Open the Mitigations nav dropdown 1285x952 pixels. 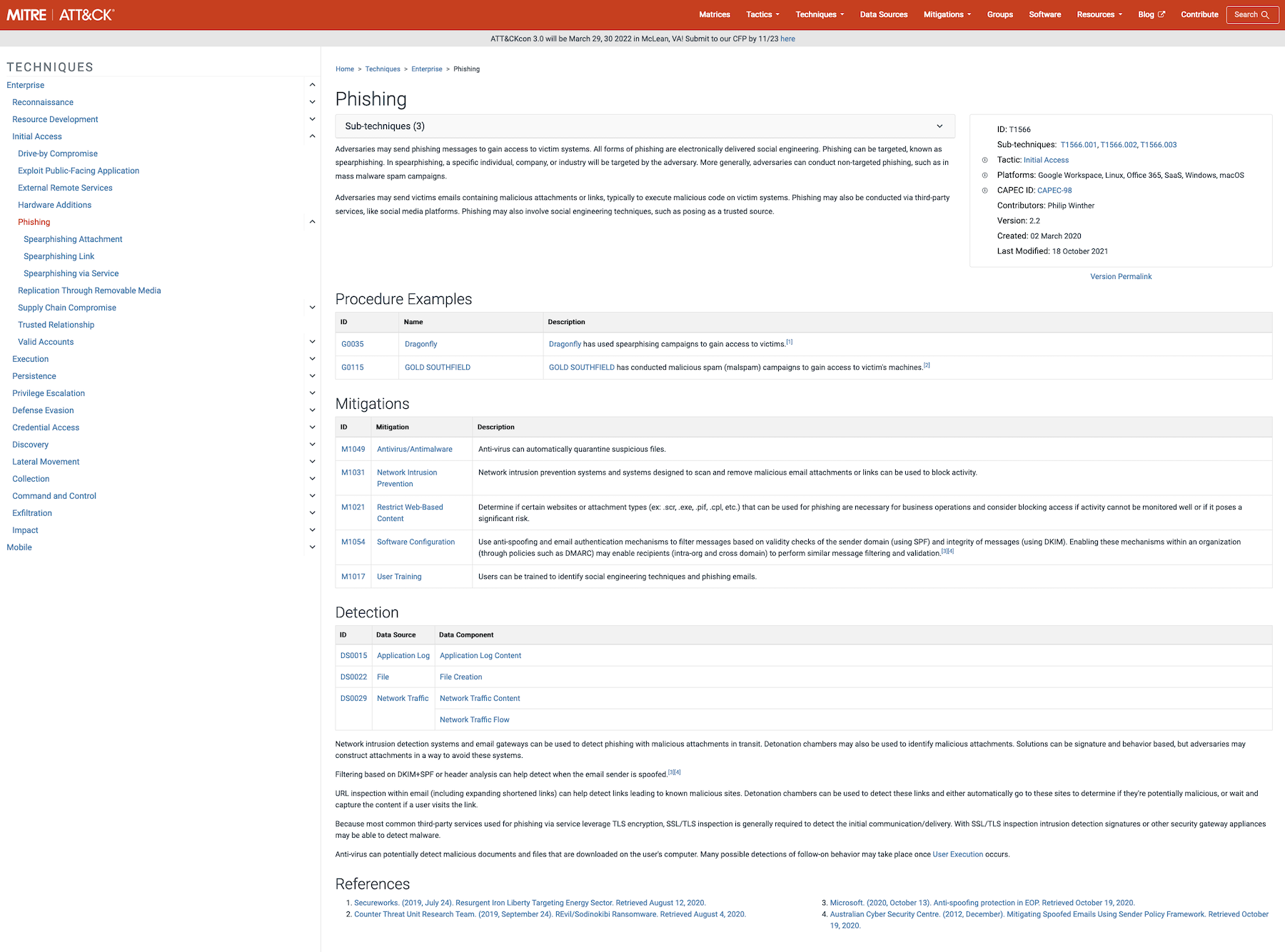947,14
